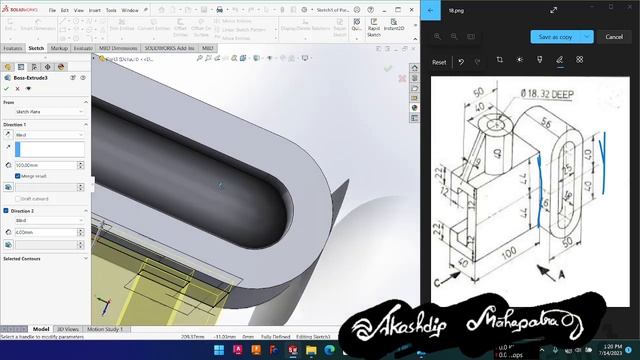Click the Direction 1 depth spinner arrows

click(80, 165)
